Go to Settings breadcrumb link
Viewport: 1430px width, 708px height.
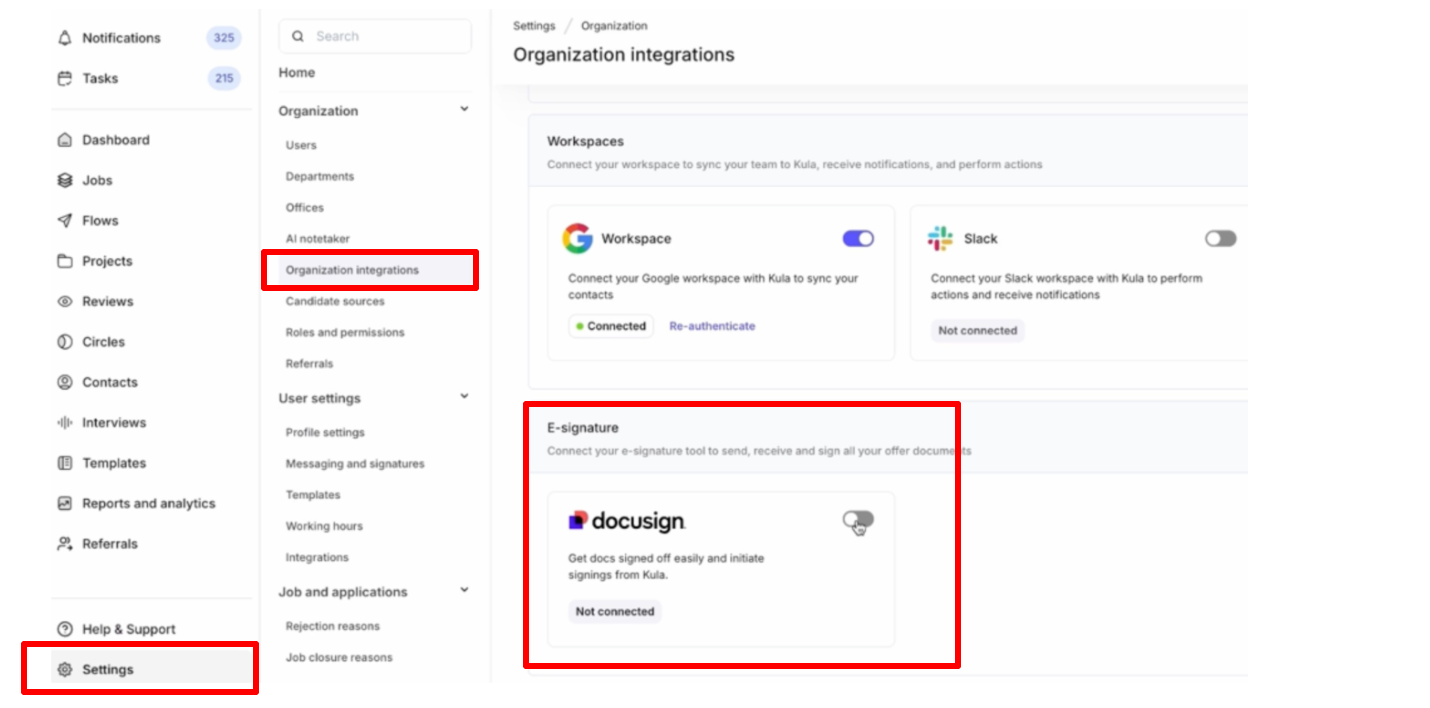tap(534, 26)
